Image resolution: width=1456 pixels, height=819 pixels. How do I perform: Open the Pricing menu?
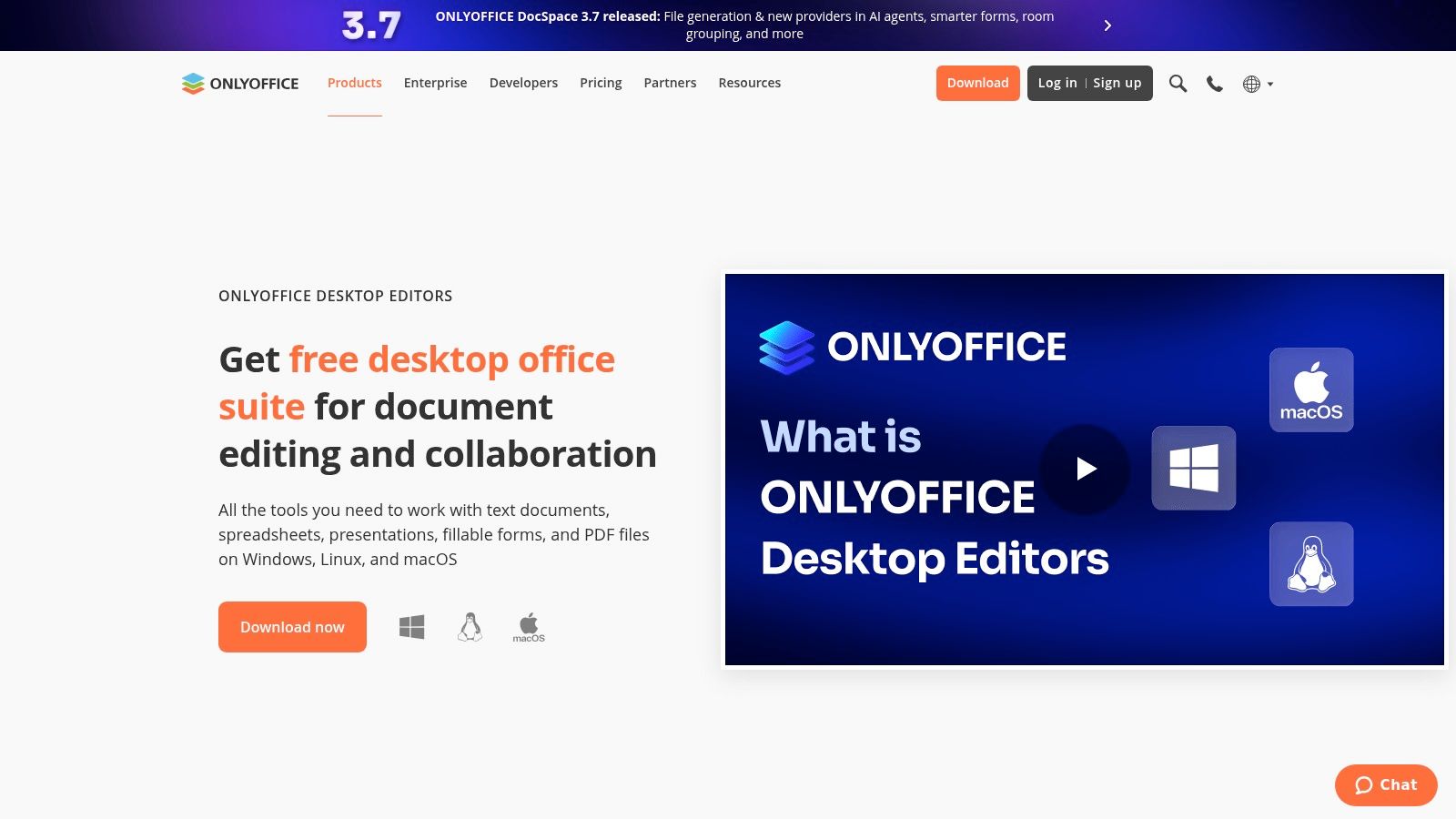click(x=601, y=83)
